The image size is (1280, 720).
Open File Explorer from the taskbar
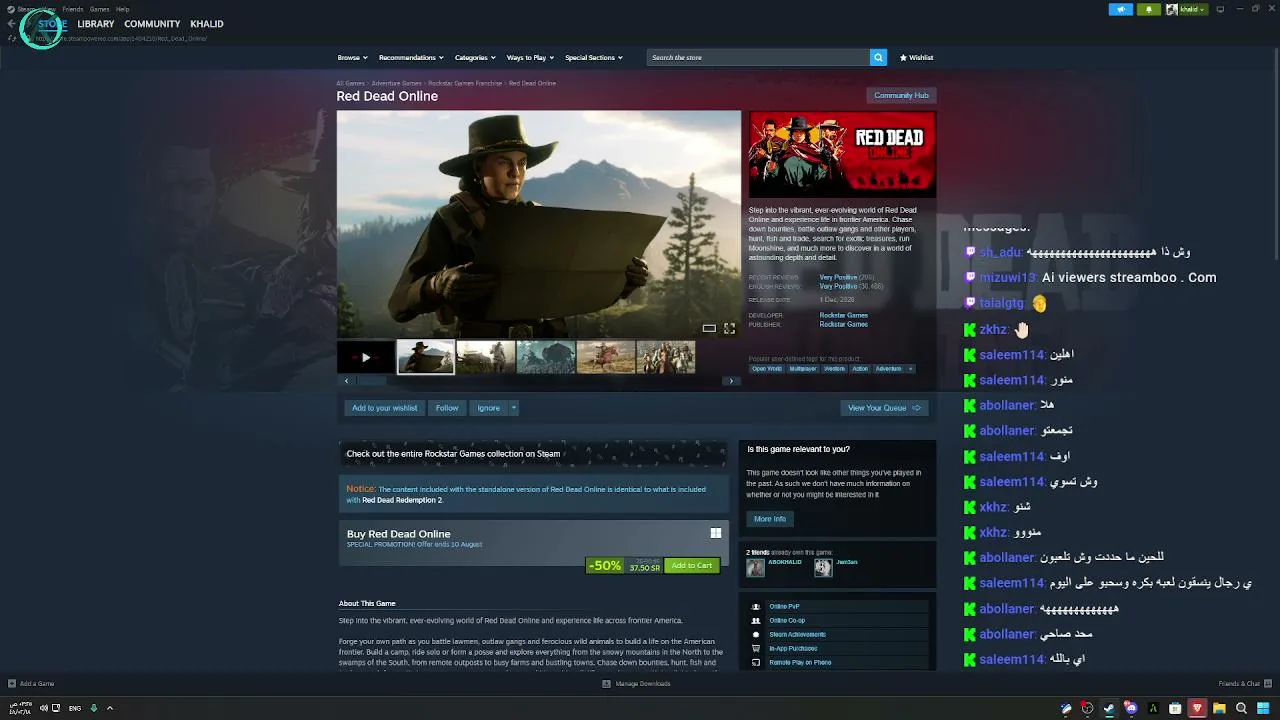(1219, 708)
